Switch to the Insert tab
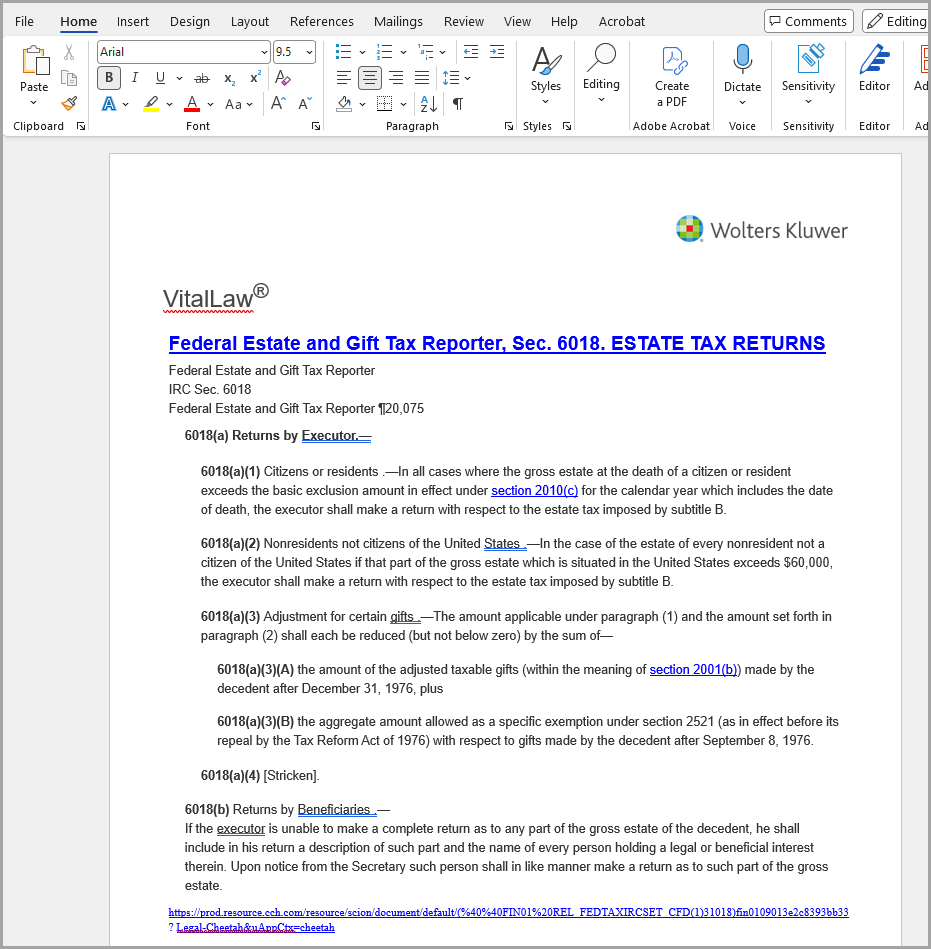This screenshot has height=949, width=931. (133, 21)
